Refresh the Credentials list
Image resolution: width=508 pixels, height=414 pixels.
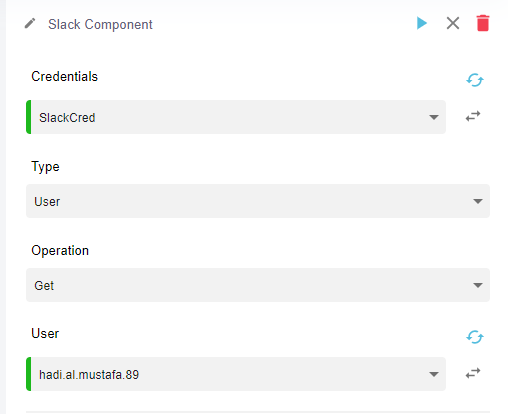pos(475,80)
